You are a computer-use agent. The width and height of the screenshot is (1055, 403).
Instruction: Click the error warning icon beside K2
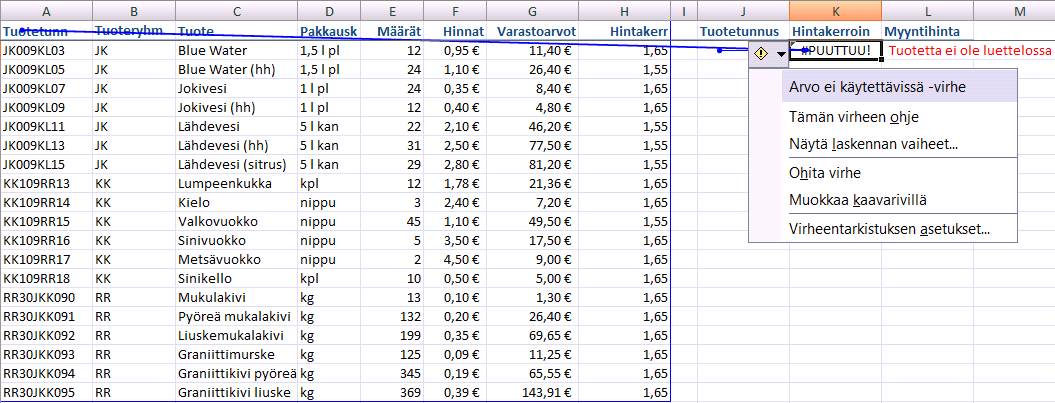(761, 54)
